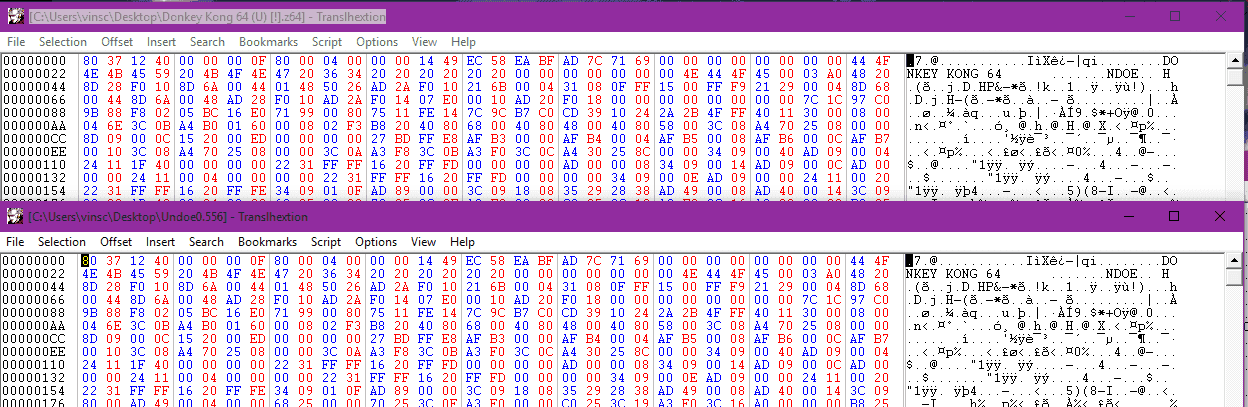Click offset 00000110 in Undoe0.556 window
This screenshot has width=1248, height=407.
pos(33,364)
